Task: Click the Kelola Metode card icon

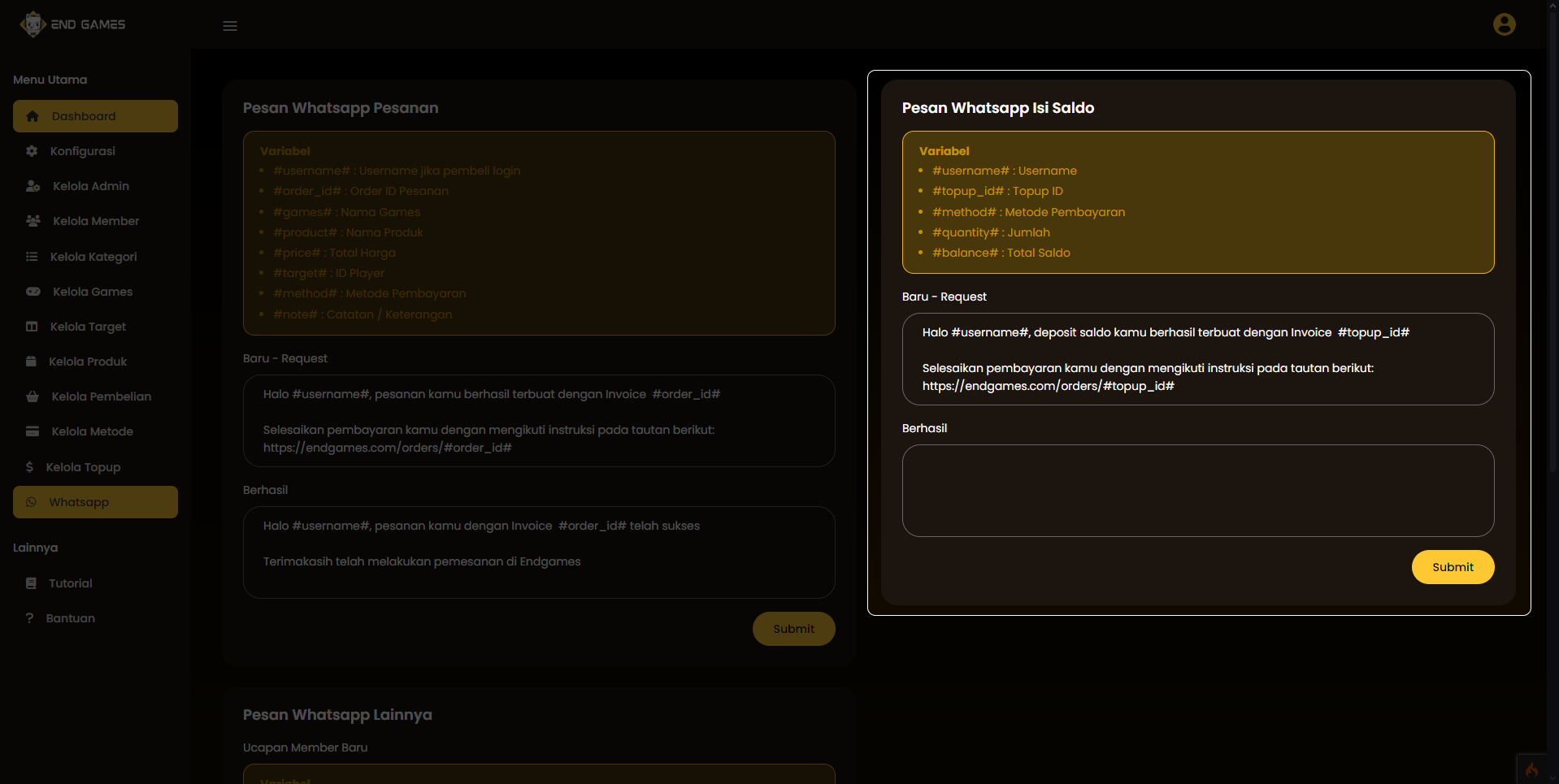Action: click(x=33, y=431)
